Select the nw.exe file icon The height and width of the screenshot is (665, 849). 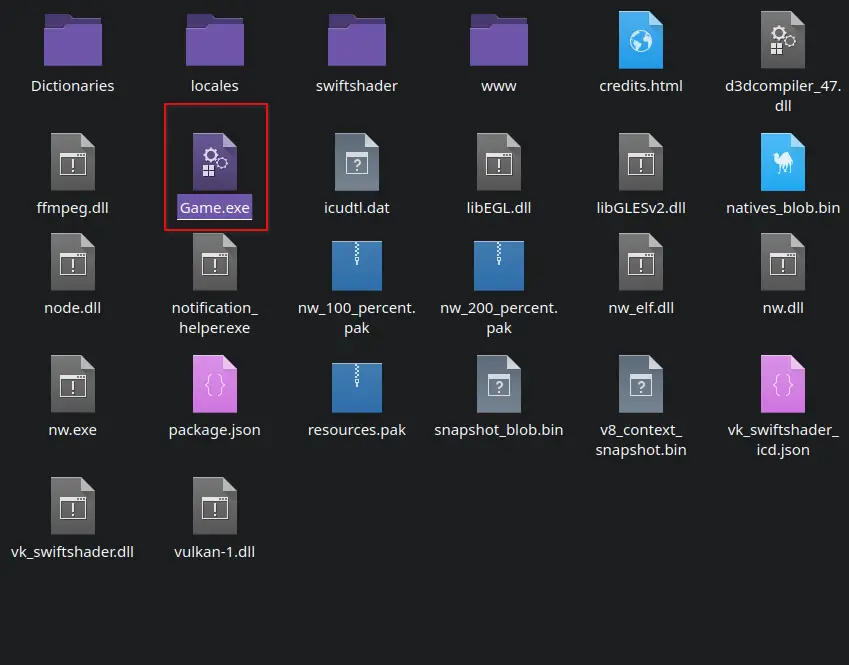pos(73,384)
